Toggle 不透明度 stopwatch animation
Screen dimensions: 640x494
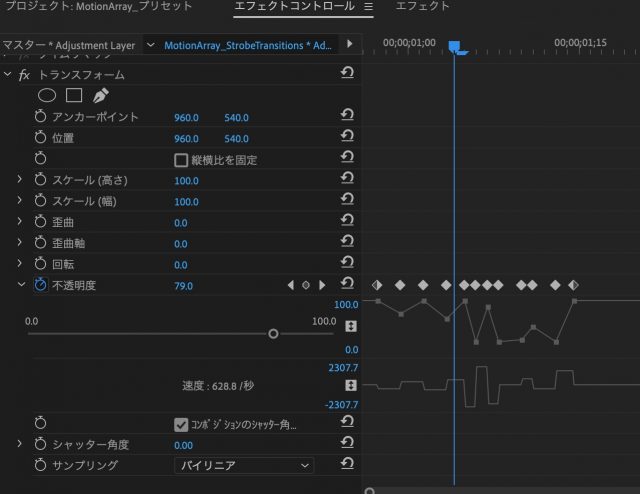41,285
